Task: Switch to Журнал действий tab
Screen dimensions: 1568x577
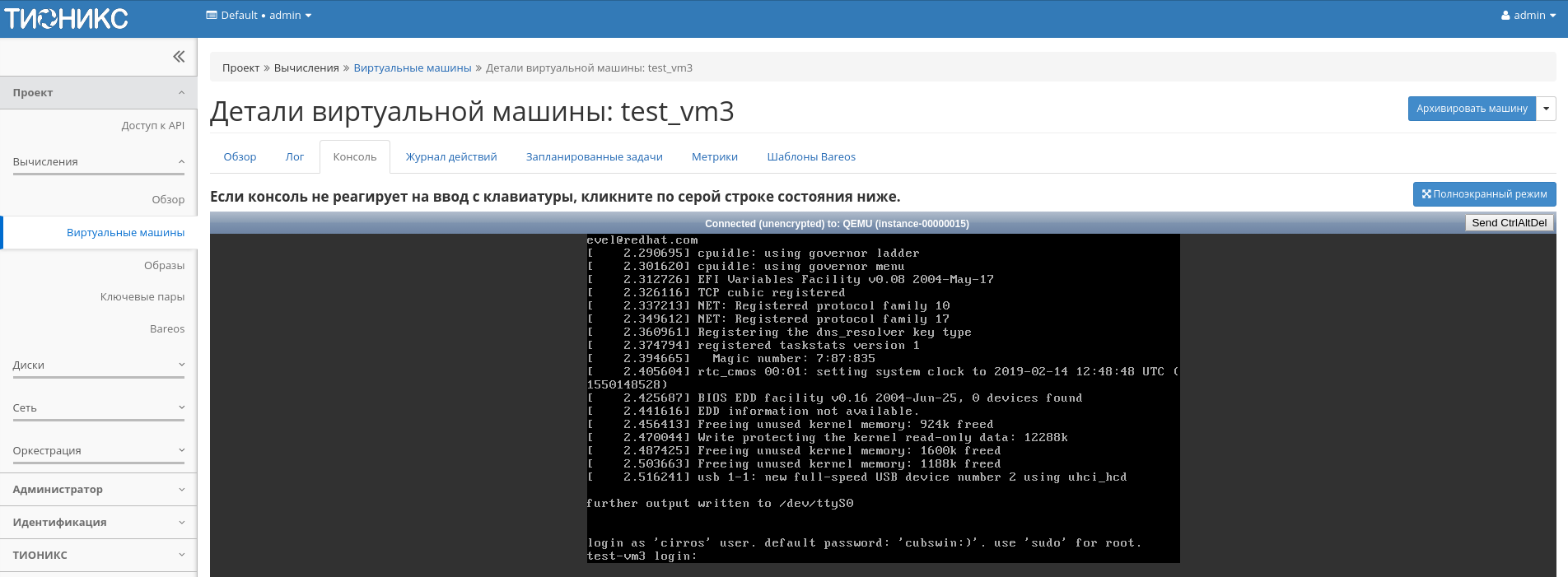Action: [451, 156]
